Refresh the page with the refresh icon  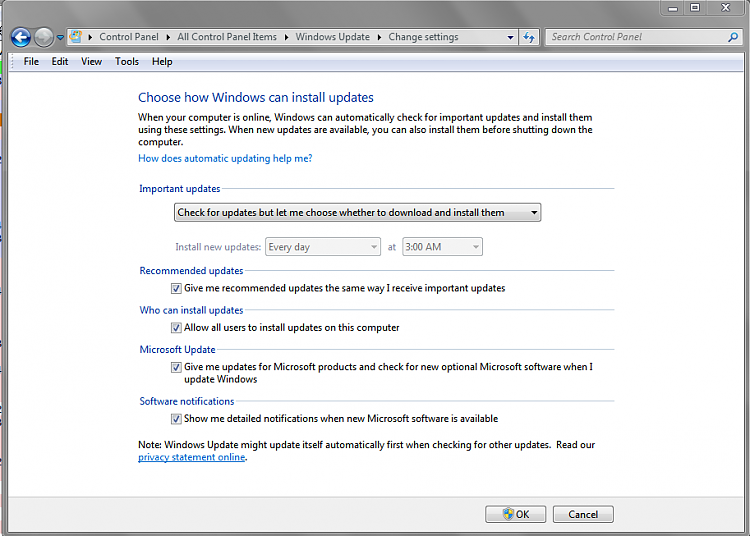(529, 37)
